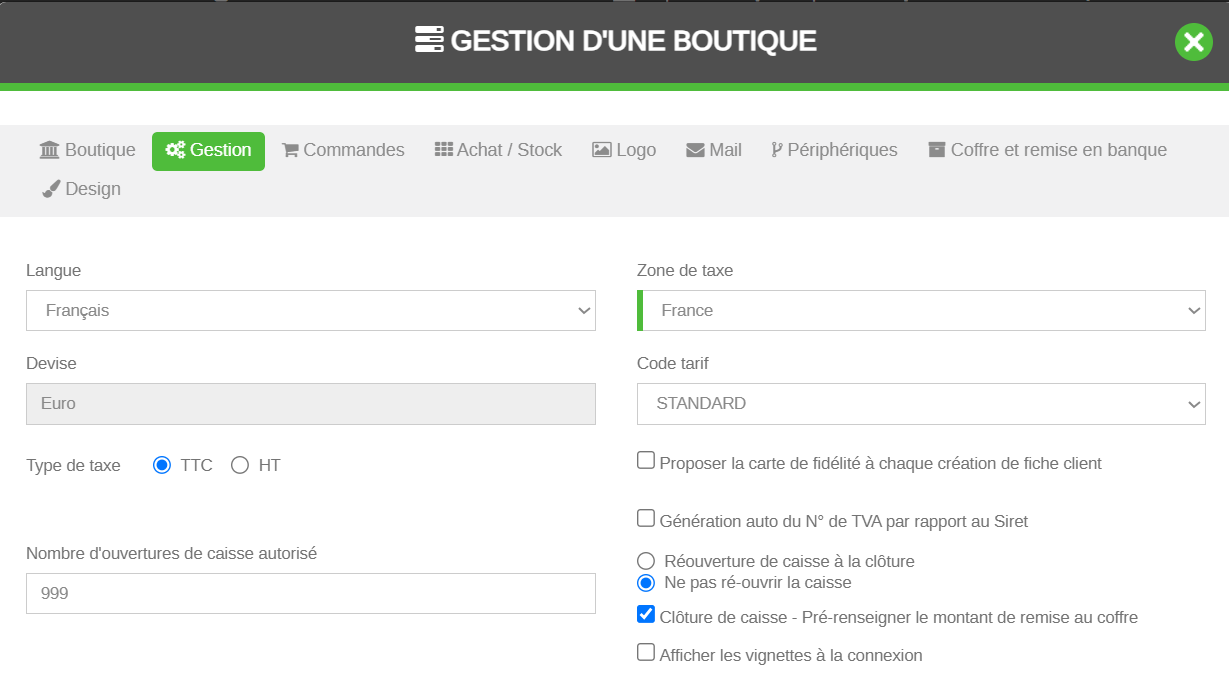
Task: Click the gears icon on Gestion tab
Action: [x=175, y=150]
